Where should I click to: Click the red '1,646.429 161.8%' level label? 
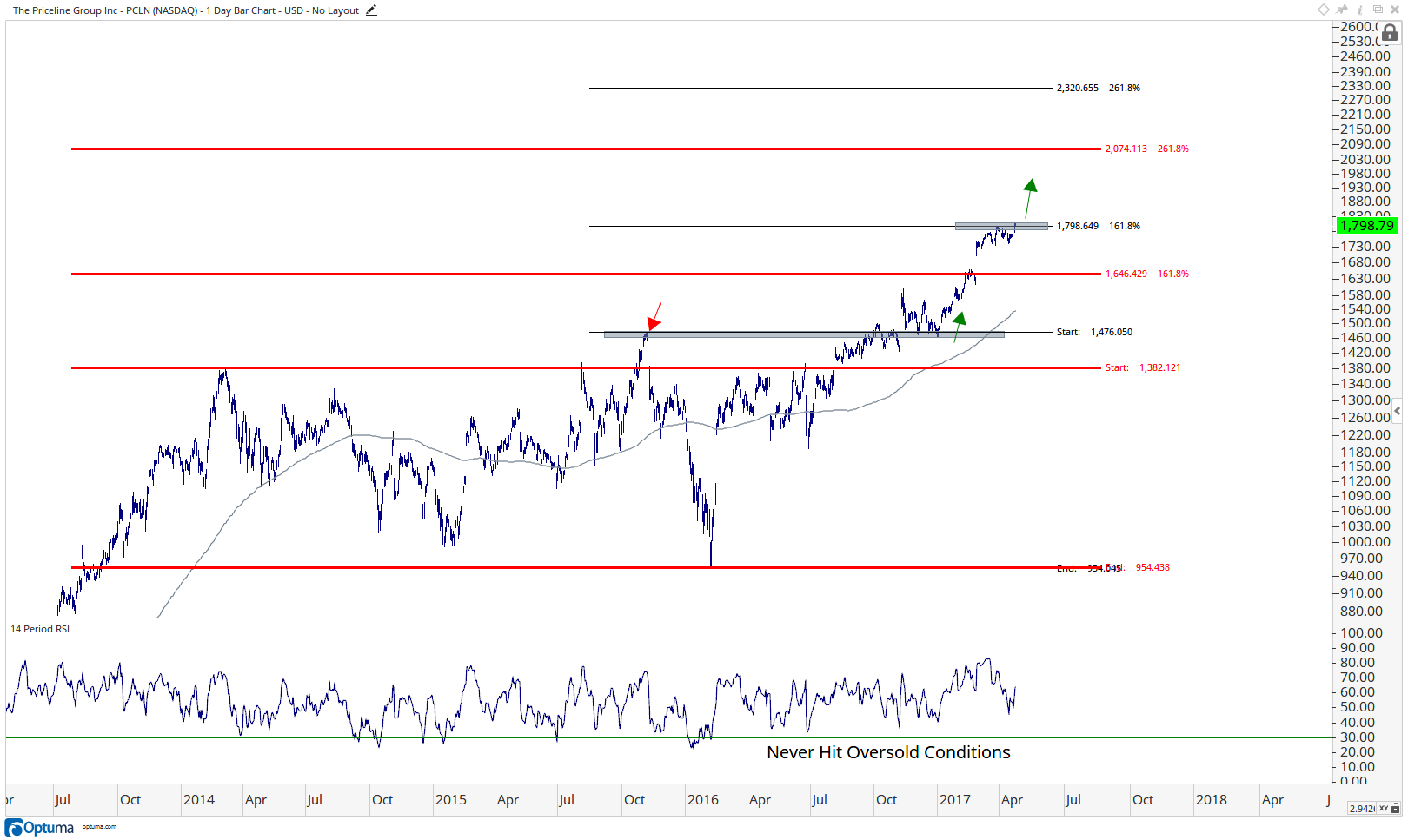(x=1146, y=274)
